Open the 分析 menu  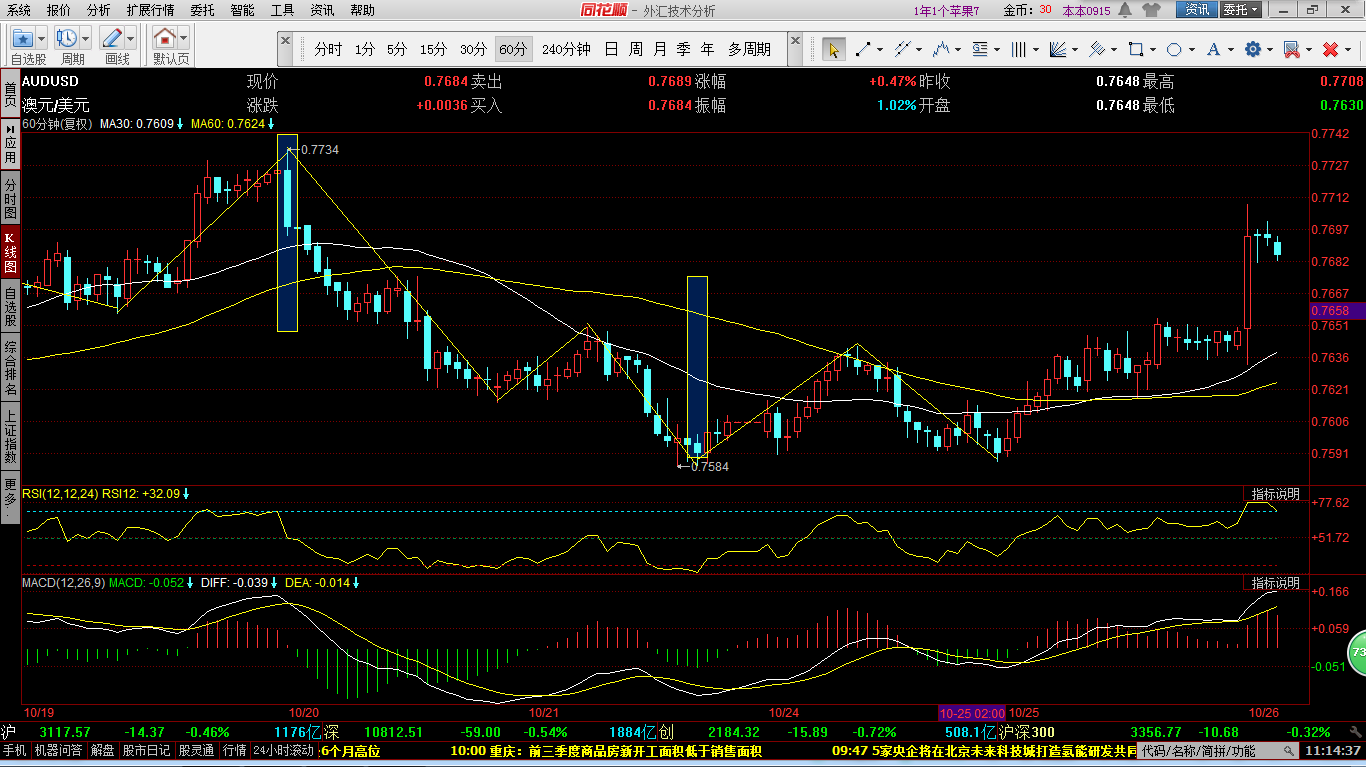pyautogui.click(x=98, y=10)
